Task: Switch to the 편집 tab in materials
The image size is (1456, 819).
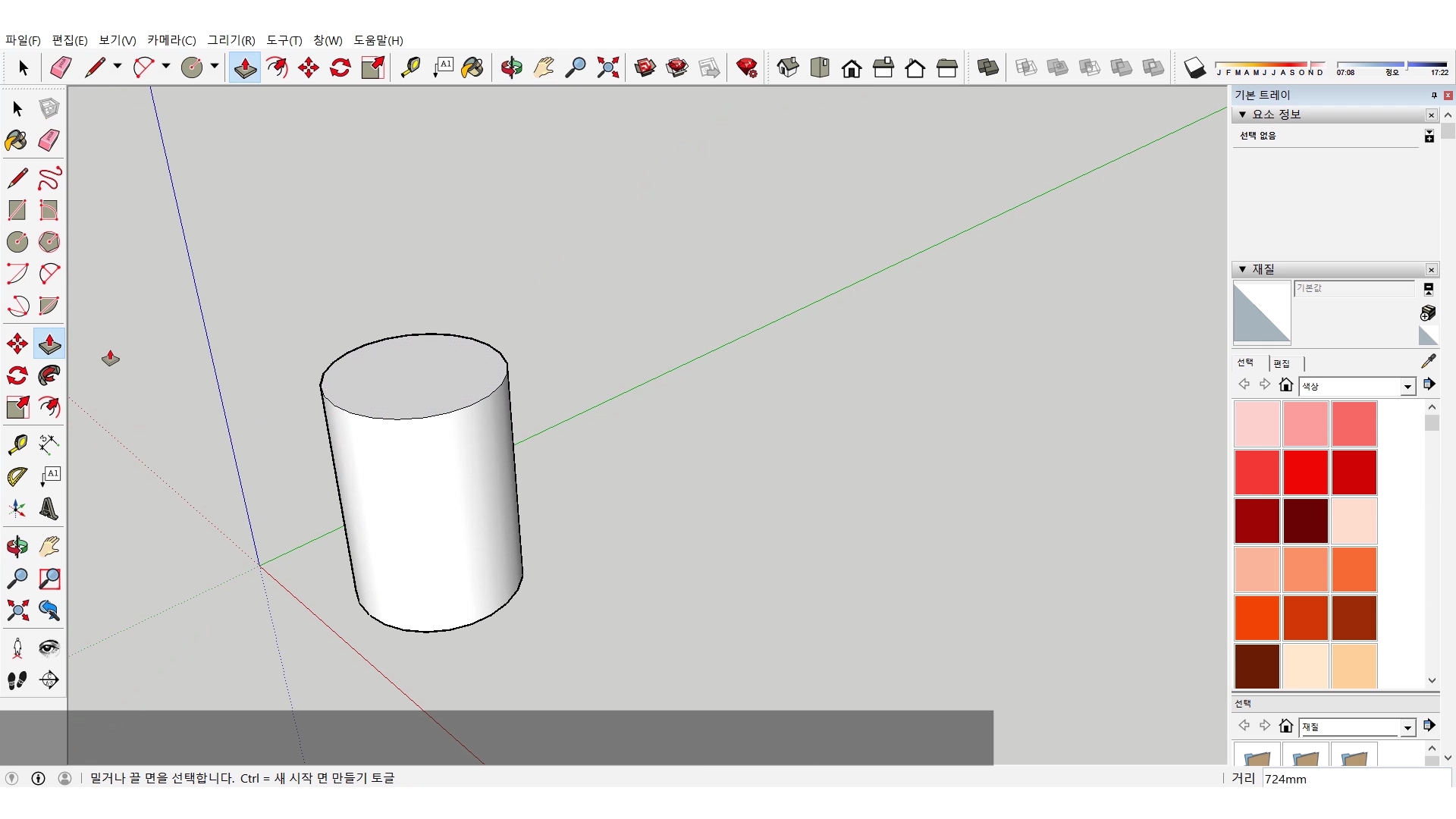Action: coord(1282,363)
